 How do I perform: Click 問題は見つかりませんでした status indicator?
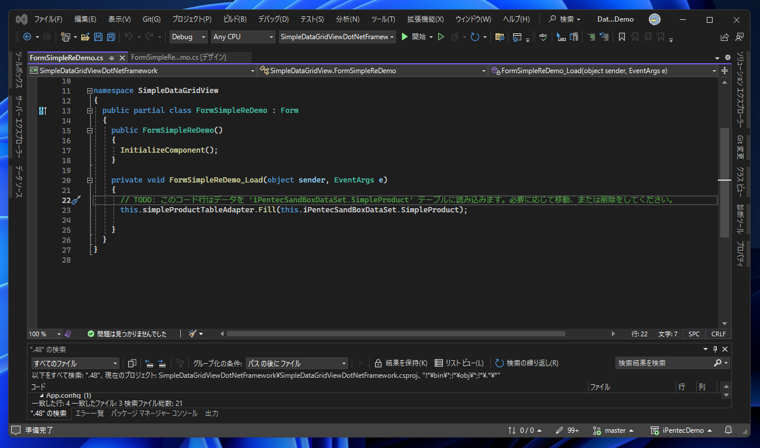(127, 334)
